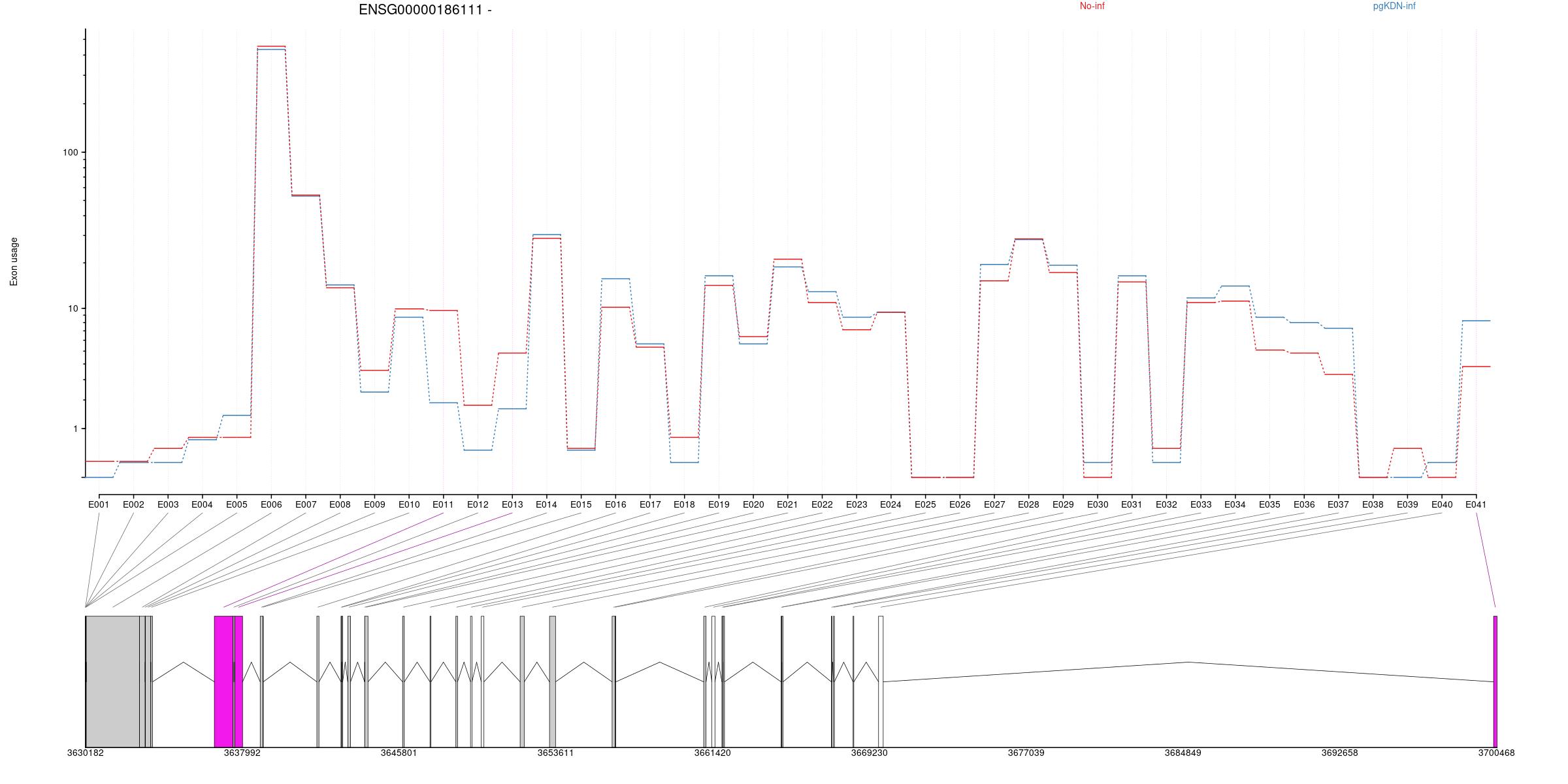Screen dimensions: 1568x784
Task: Click exon label E034
Action: click(x=1235, y=504)
